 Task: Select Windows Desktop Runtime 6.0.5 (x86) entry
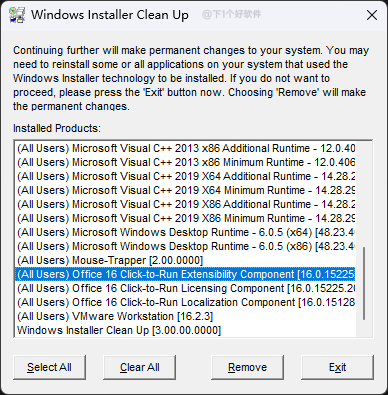(185, 246)
